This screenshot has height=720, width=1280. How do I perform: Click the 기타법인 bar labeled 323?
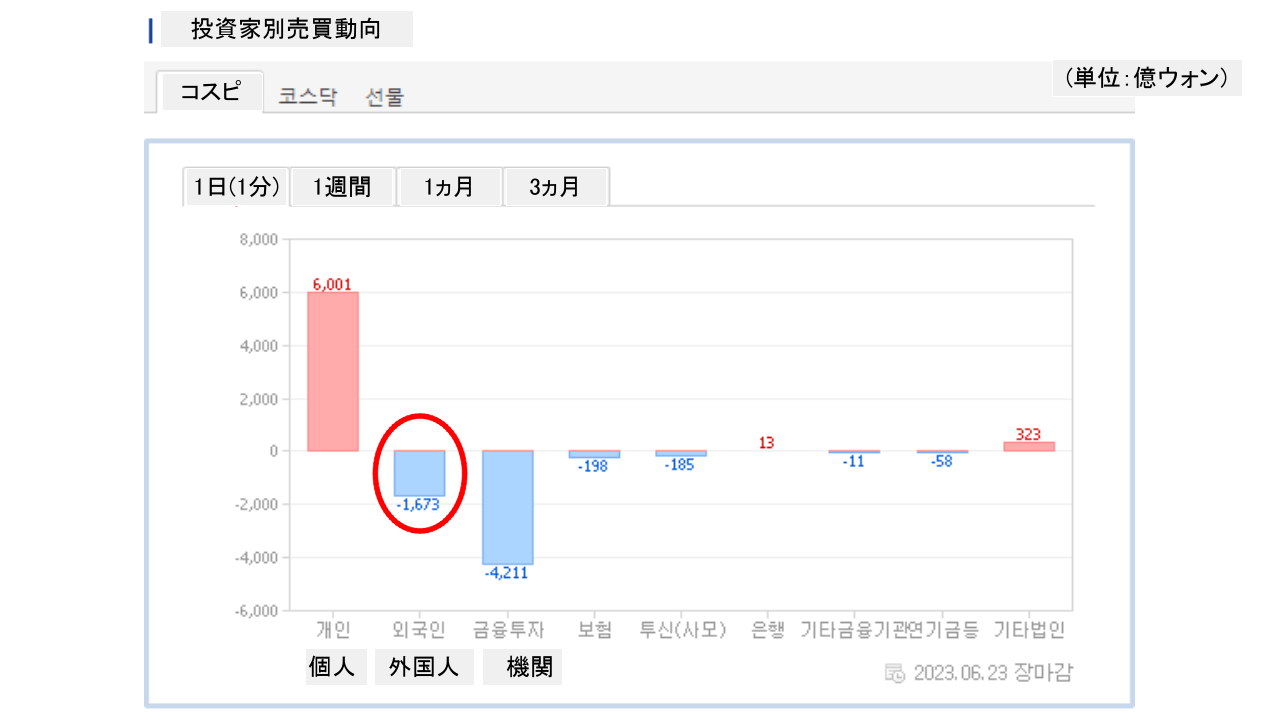[x=1029, y=446]
